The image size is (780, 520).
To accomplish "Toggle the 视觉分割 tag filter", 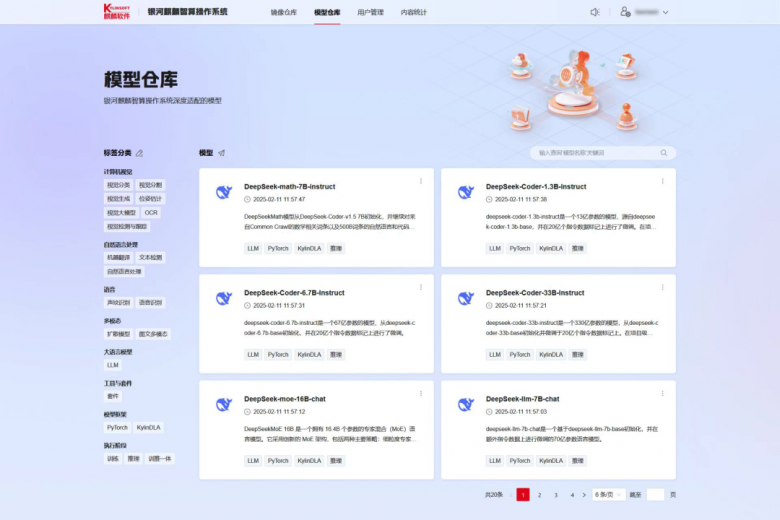I will click(150, 185).
